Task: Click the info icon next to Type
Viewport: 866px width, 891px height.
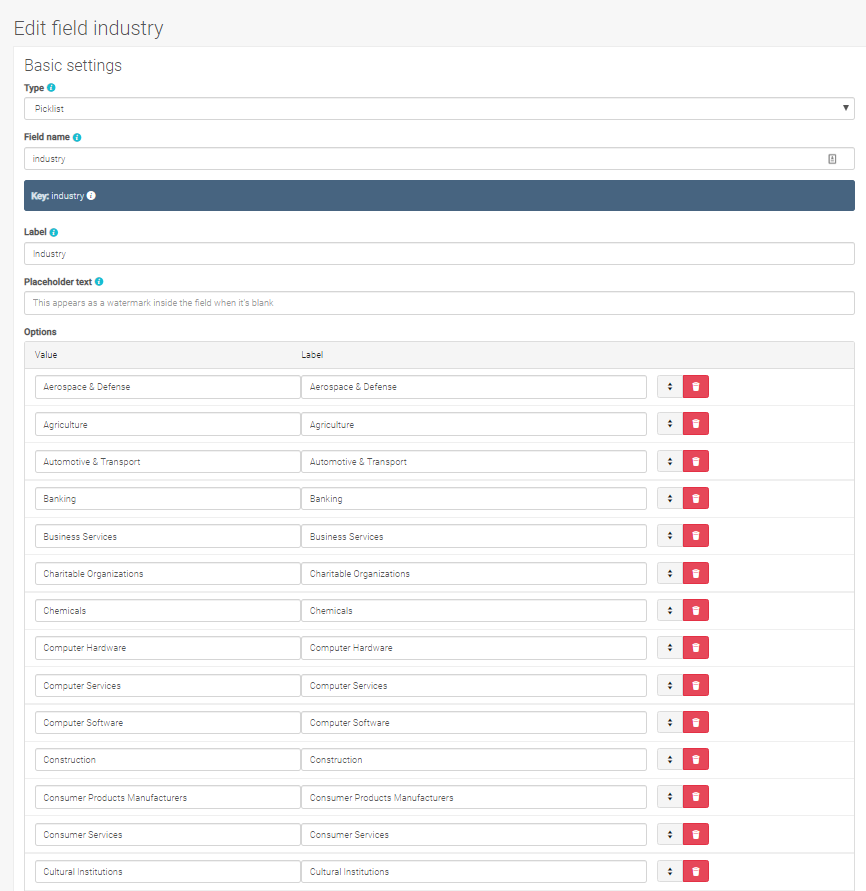Action: click(51, 88)
